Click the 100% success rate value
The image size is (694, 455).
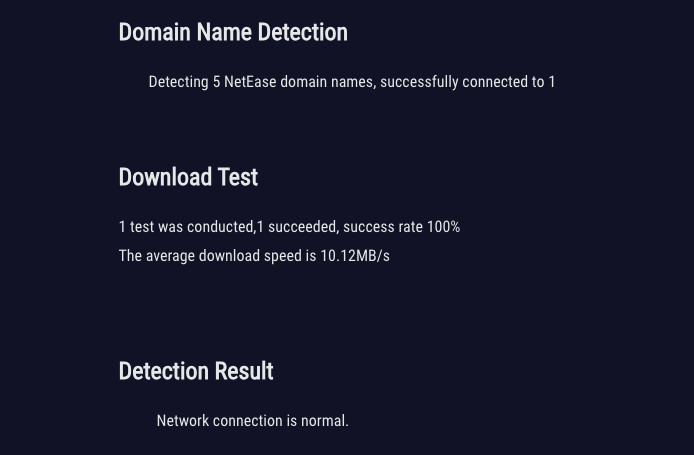point(443,227)
